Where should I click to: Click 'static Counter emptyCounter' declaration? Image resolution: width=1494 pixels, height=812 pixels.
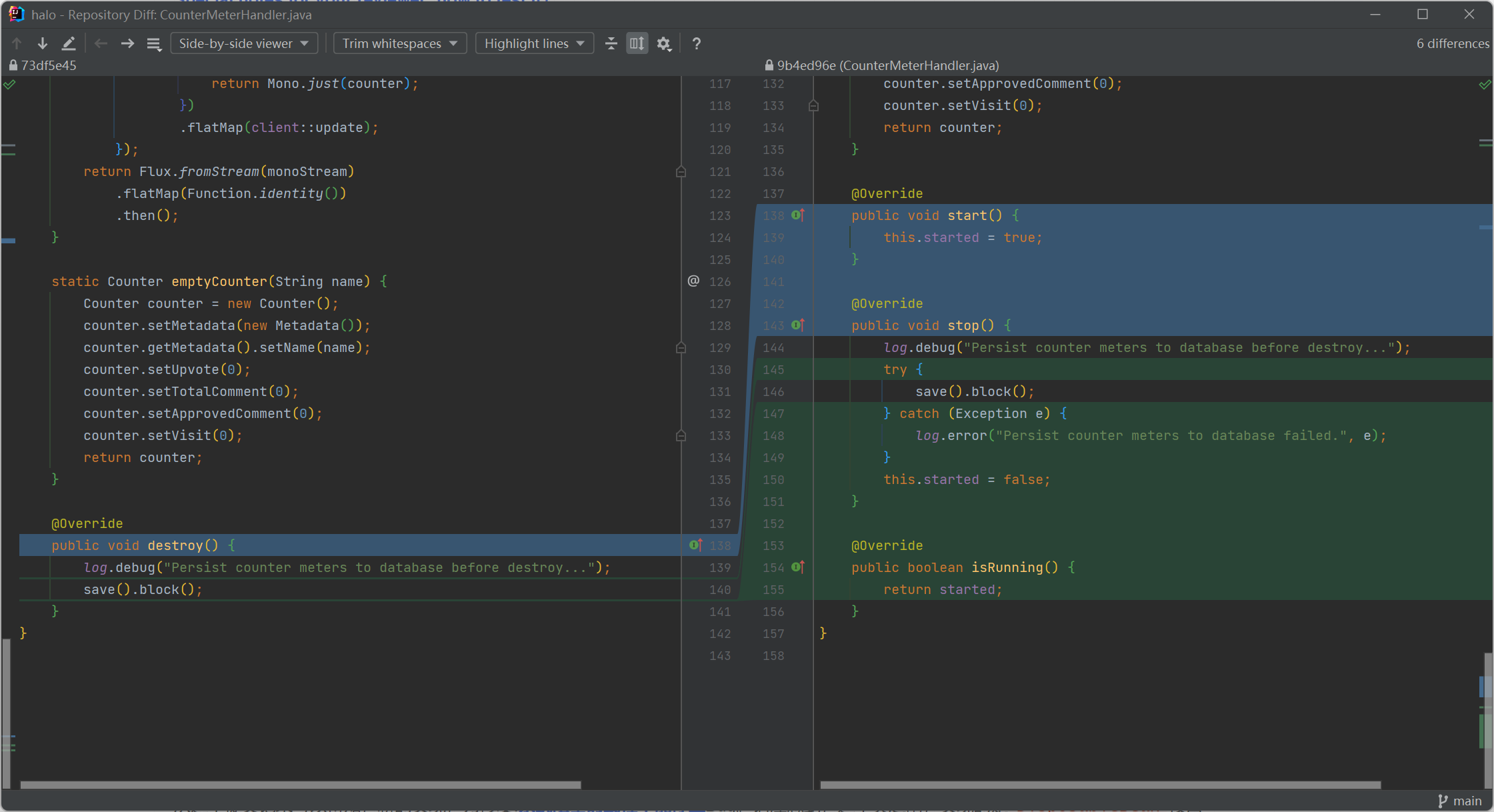[219, 281]
